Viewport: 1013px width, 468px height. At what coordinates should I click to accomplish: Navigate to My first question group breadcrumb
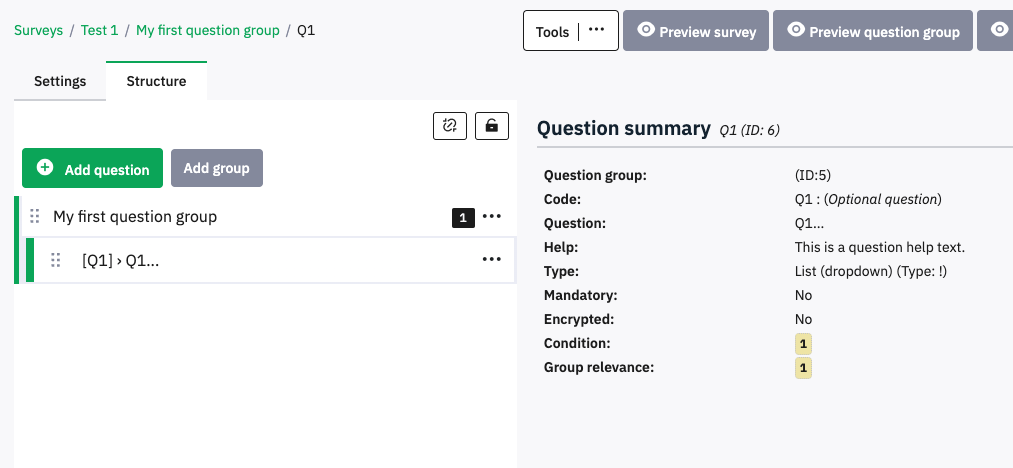click(x=208, y=30)
